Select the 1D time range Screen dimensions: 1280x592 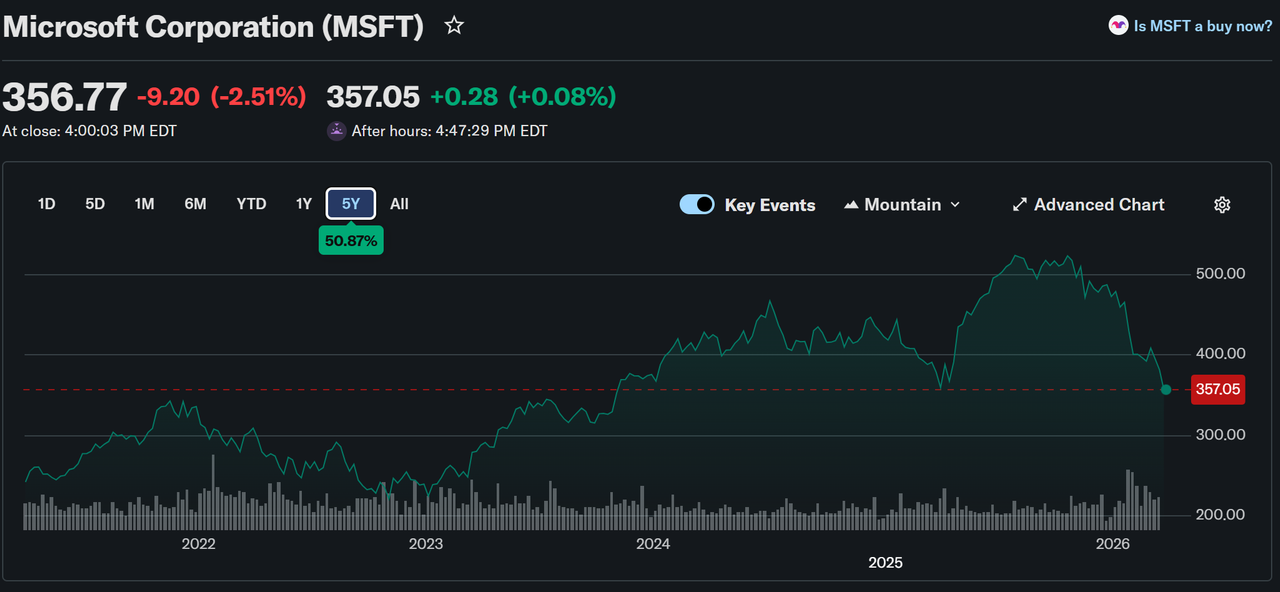tap(46, 204)
